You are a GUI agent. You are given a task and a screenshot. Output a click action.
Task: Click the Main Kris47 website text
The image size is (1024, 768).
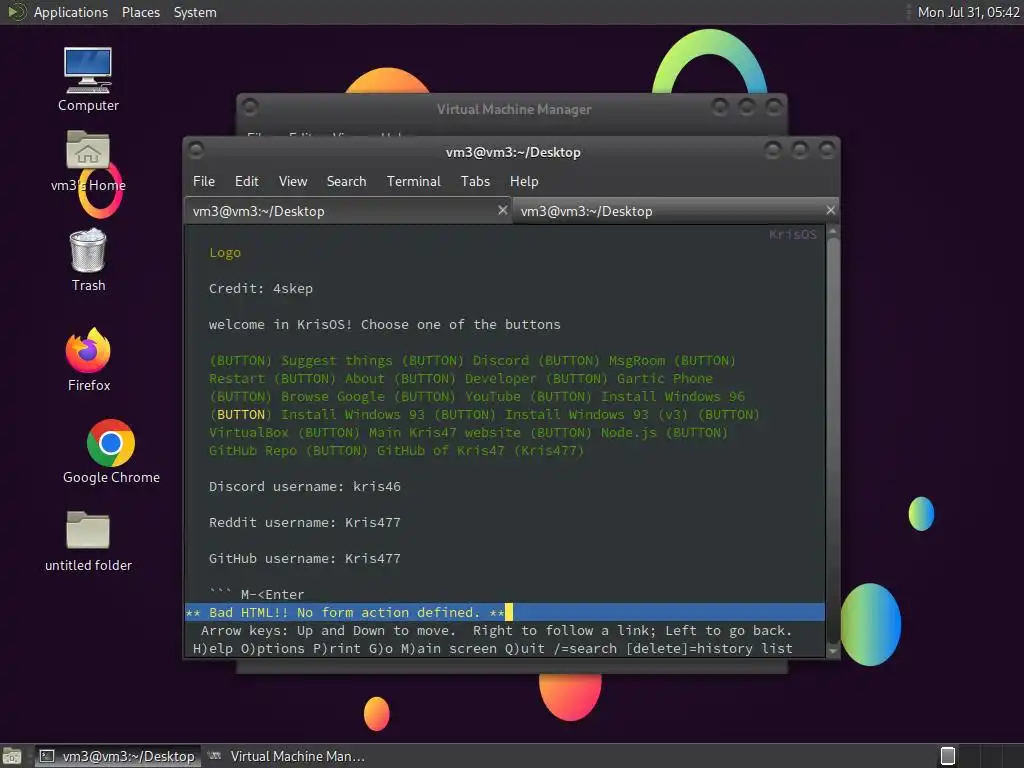[445, 432]
